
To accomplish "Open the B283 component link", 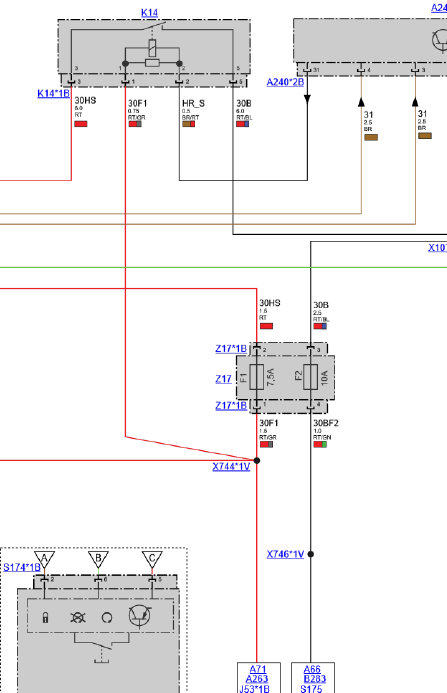I will [x=314, y=679].
